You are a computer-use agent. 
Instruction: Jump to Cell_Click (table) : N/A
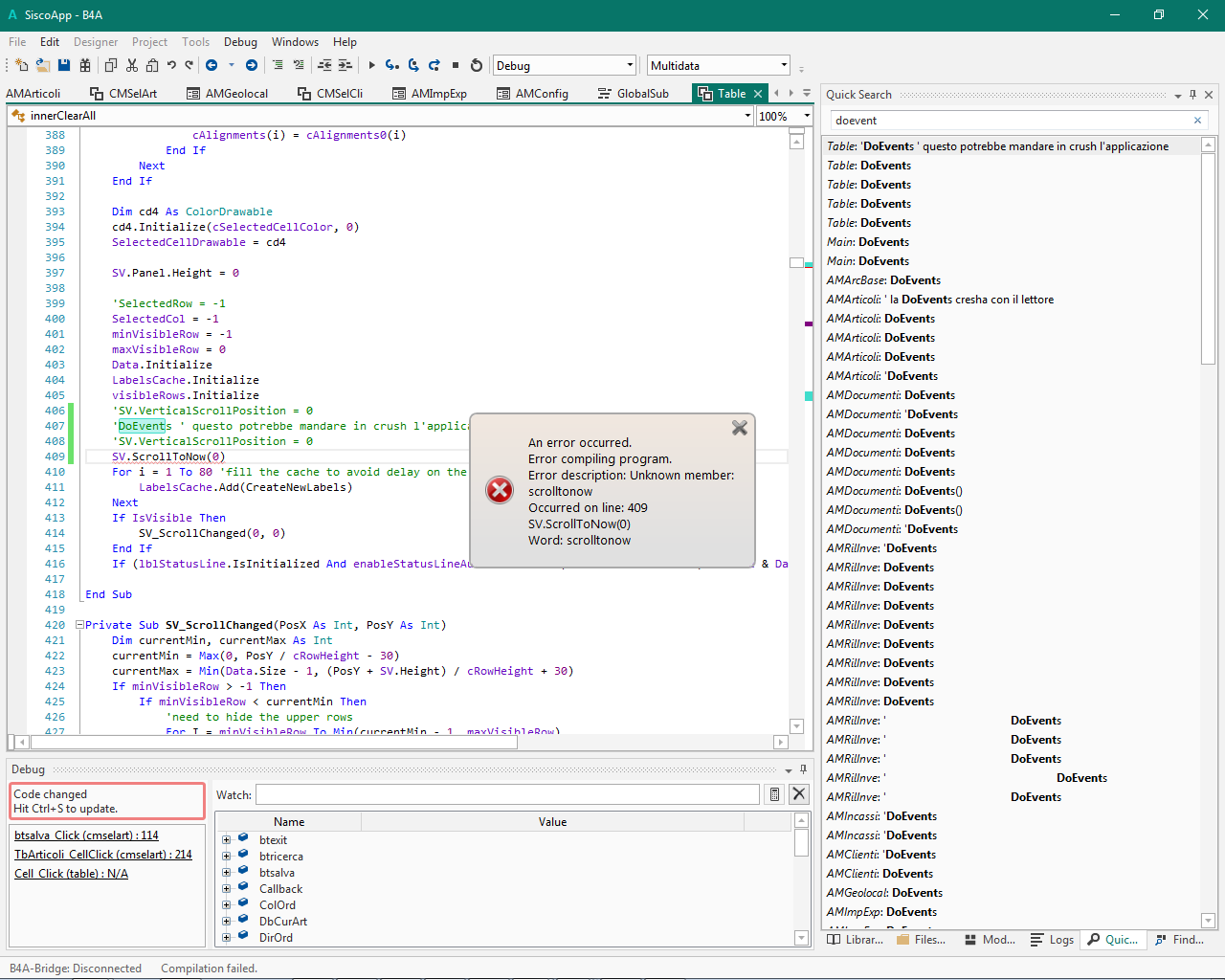pos(71,874)
